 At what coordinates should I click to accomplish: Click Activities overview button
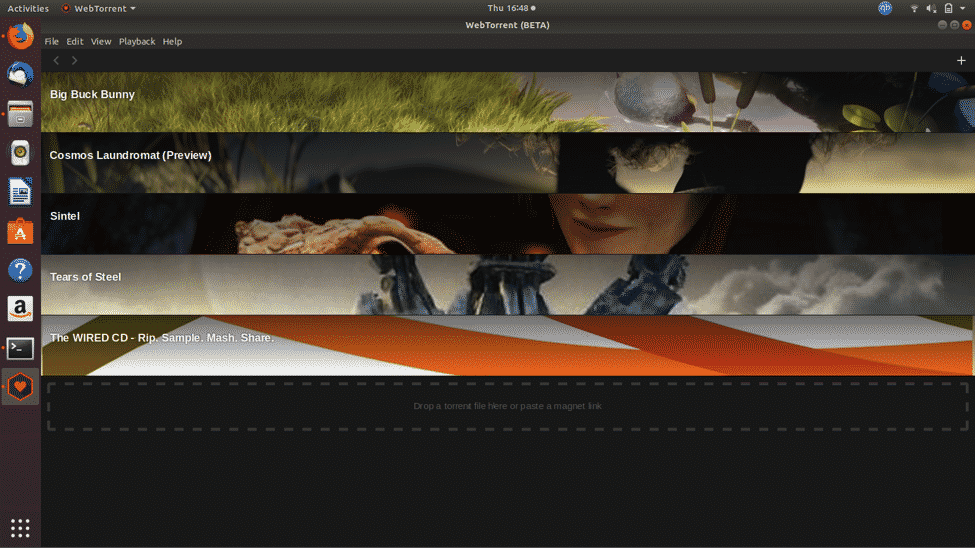pyautogui.click(x=28, y=8)
